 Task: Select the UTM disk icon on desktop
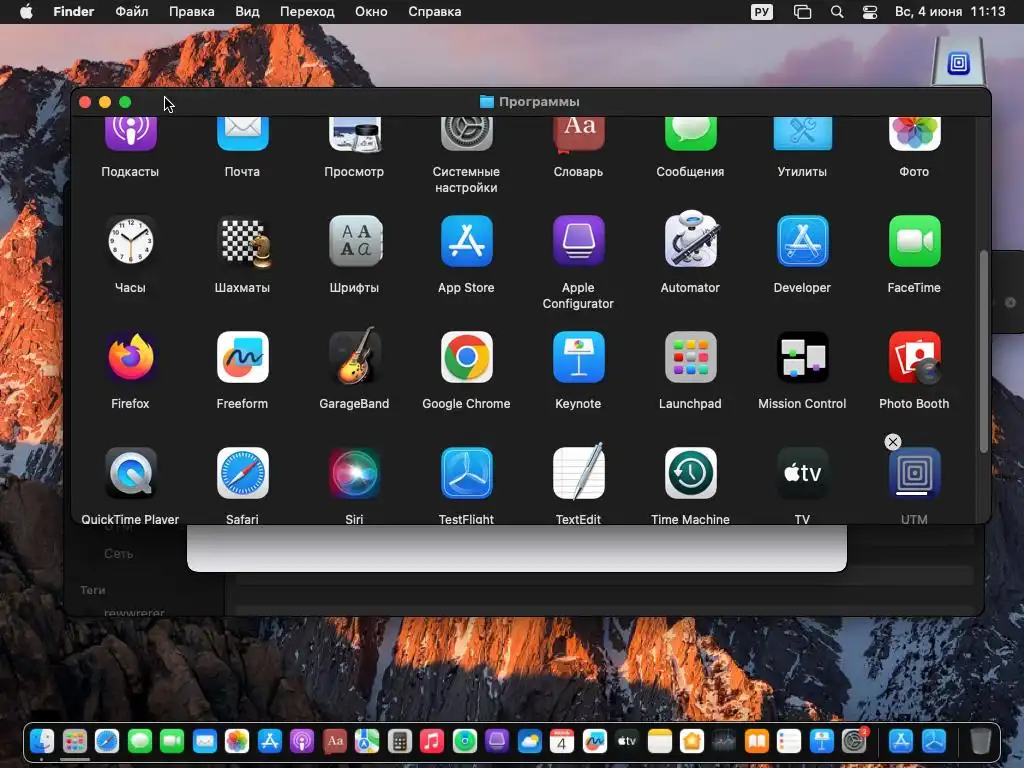(x=958, y=61)
